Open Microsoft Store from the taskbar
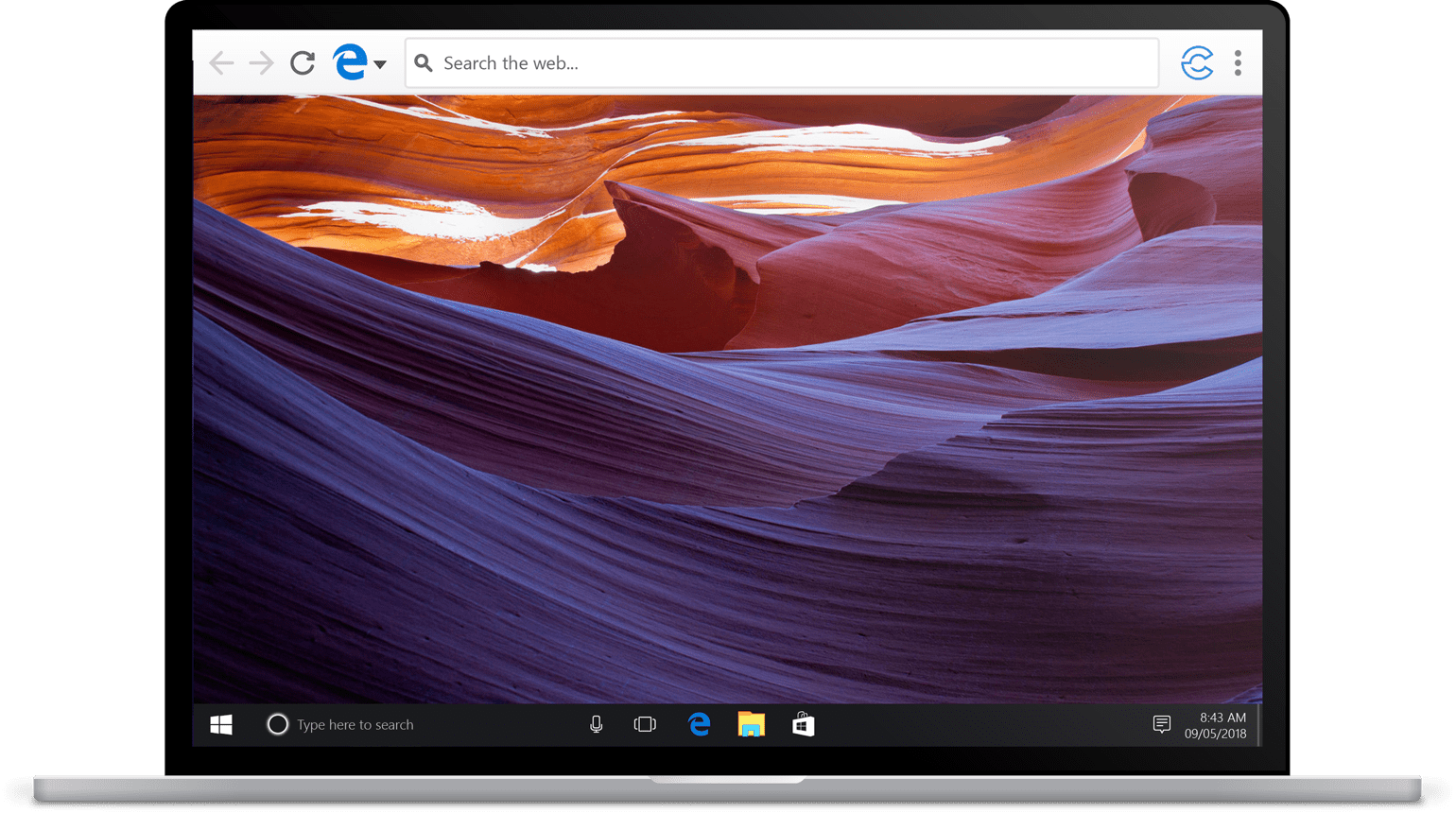The width and height of the screenshot is (1456, 813). pyautogui.click(x=804, y=725)
